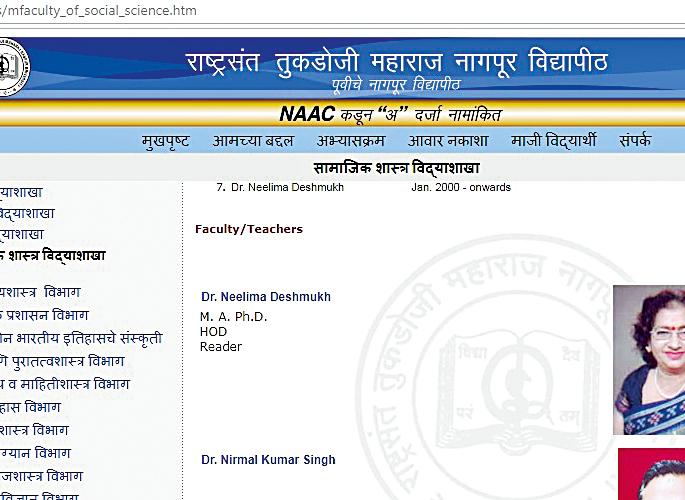Viewport: 685px width, 500px height.
Task: Open the प्रशासन विभाग sidebar link
Action: [44, 315]
